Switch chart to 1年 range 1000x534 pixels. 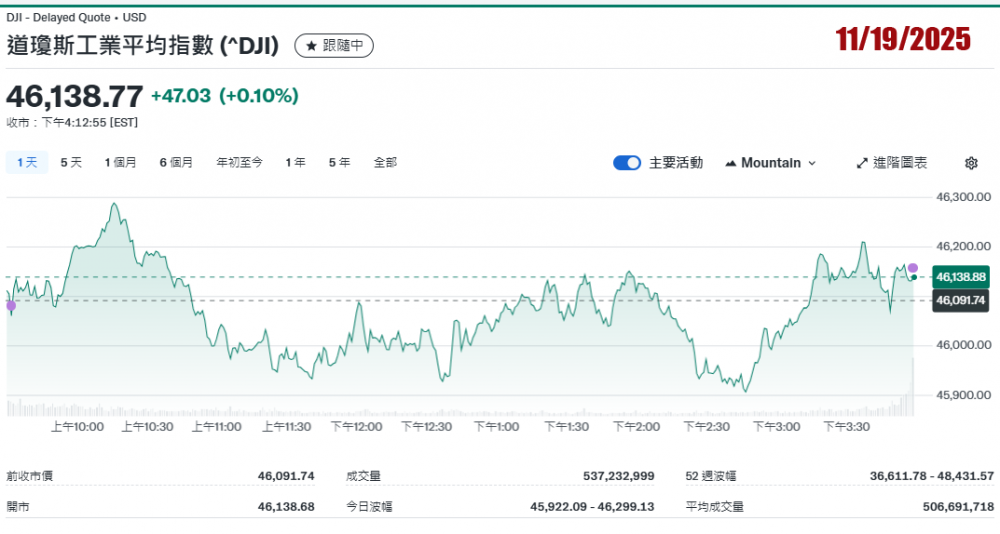pos(295,162)
